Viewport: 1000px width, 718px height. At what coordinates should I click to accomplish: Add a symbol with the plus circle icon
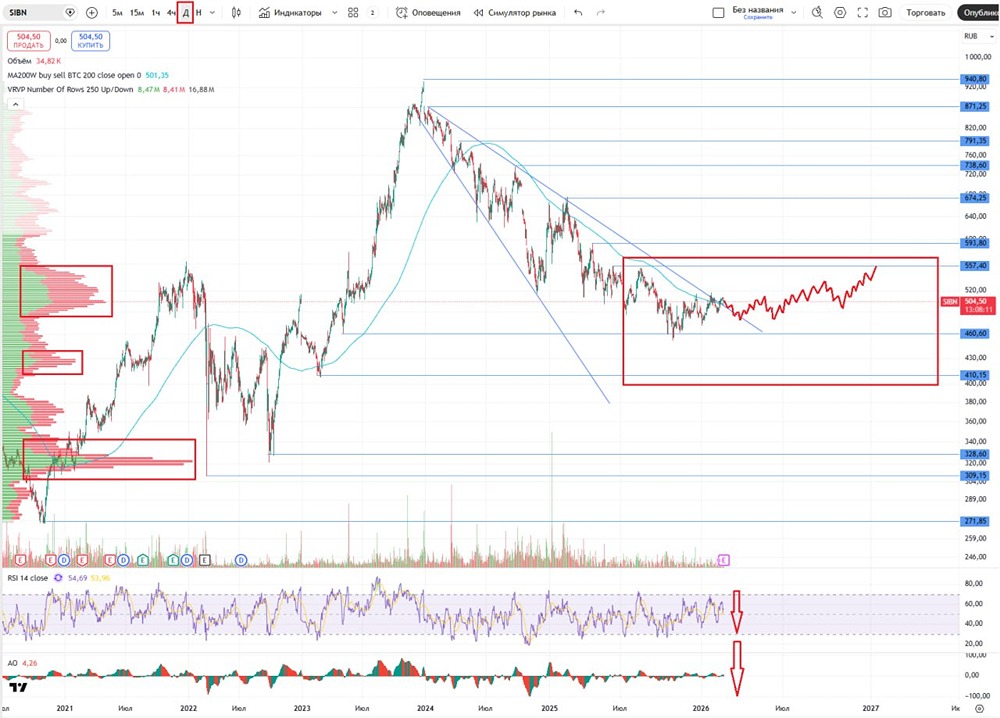(x=92, y=13)
